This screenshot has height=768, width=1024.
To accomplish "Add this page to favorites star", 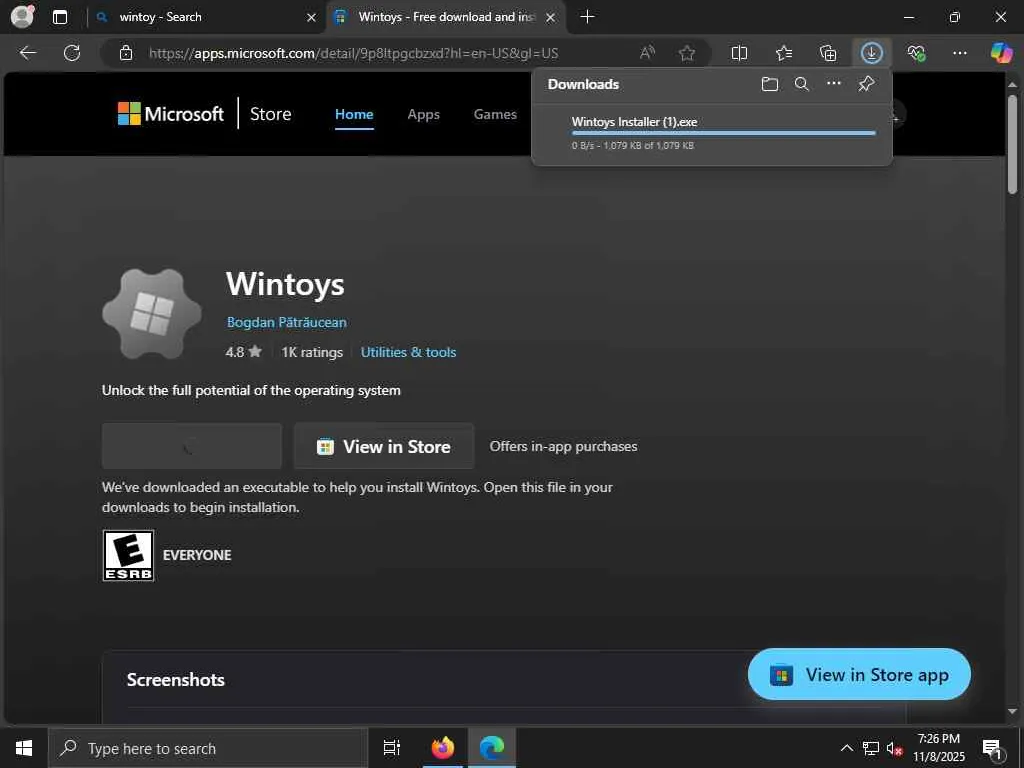I will (686, 53).
